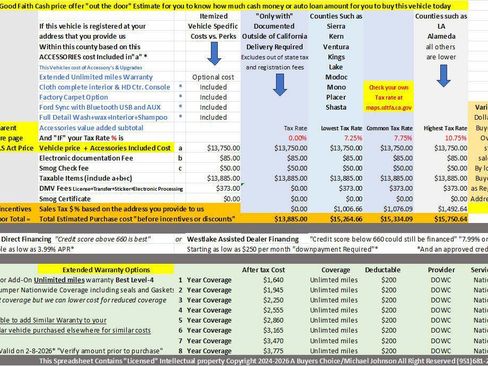Select the 'Electronic documentation Fee' row label
Viewport: 488px width, 366px height.
point(86,158)
